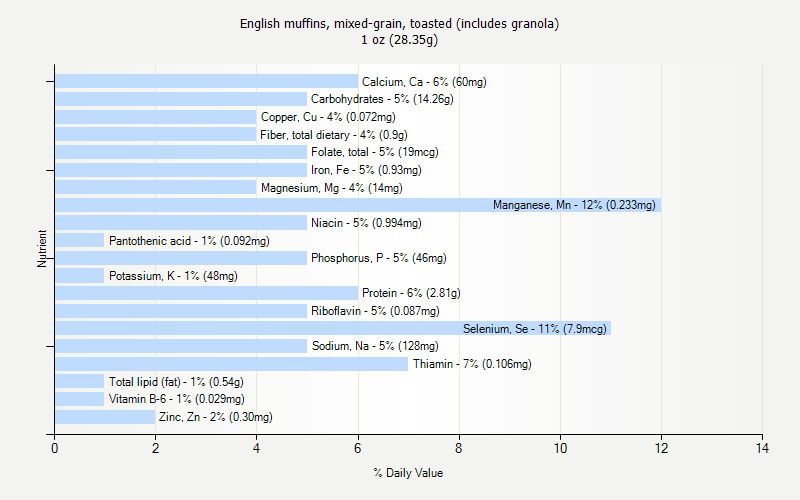Select the 'Protein - 6% (2.81g)' label
The image size is (800, 500).
[x=411, y=293]
